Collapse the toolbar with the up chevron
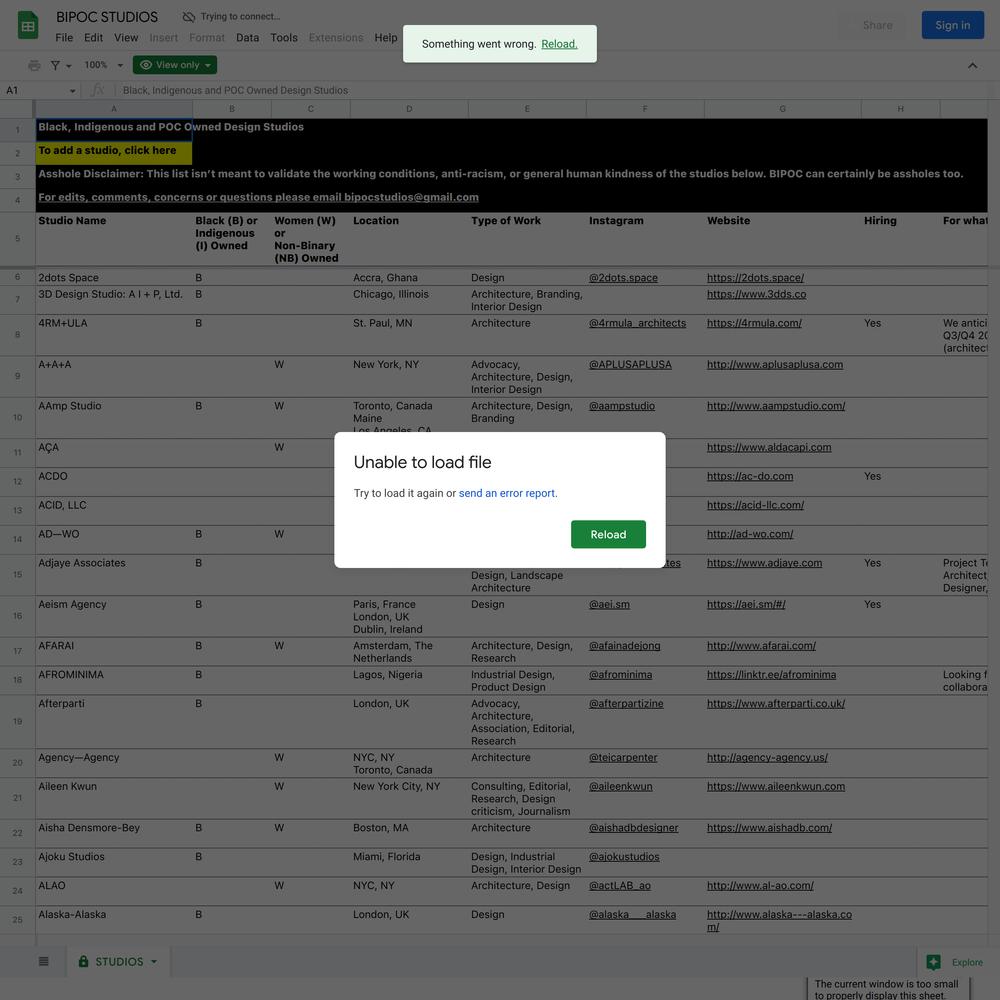The width and height of the screenshot is (1000, 1000). tap(972, 65)
